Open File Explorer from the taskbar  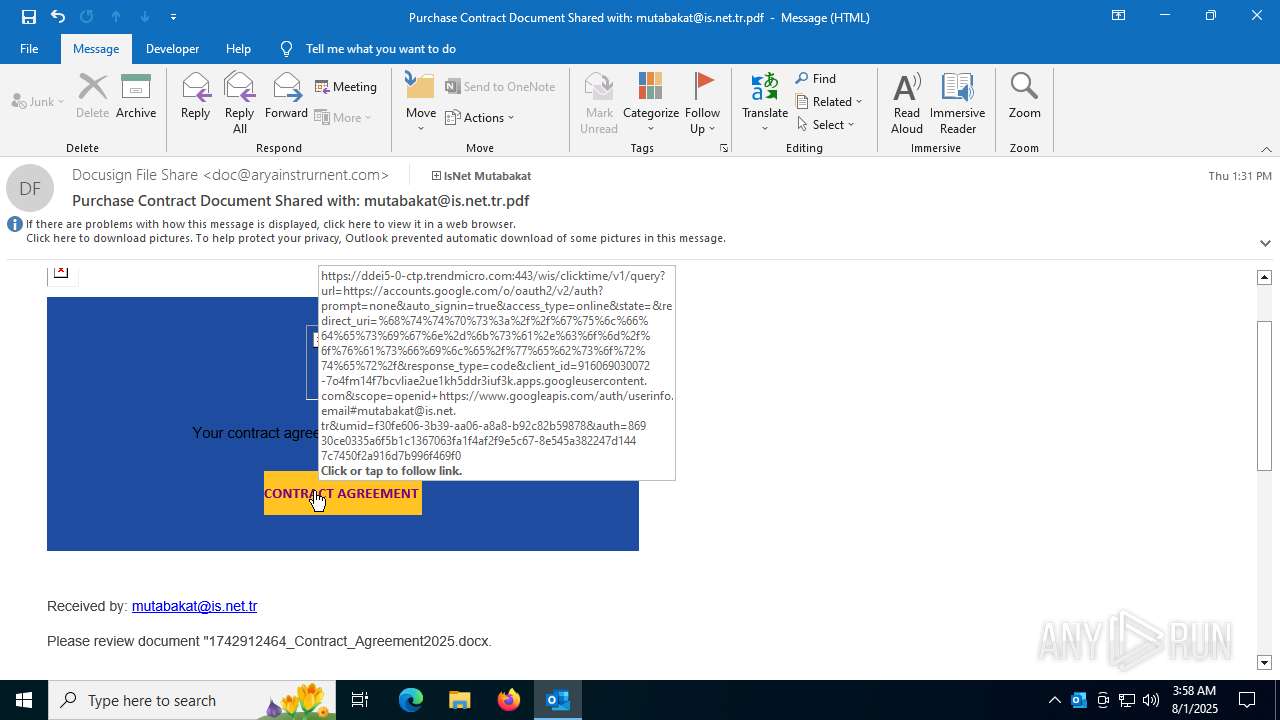pos(459,700)
